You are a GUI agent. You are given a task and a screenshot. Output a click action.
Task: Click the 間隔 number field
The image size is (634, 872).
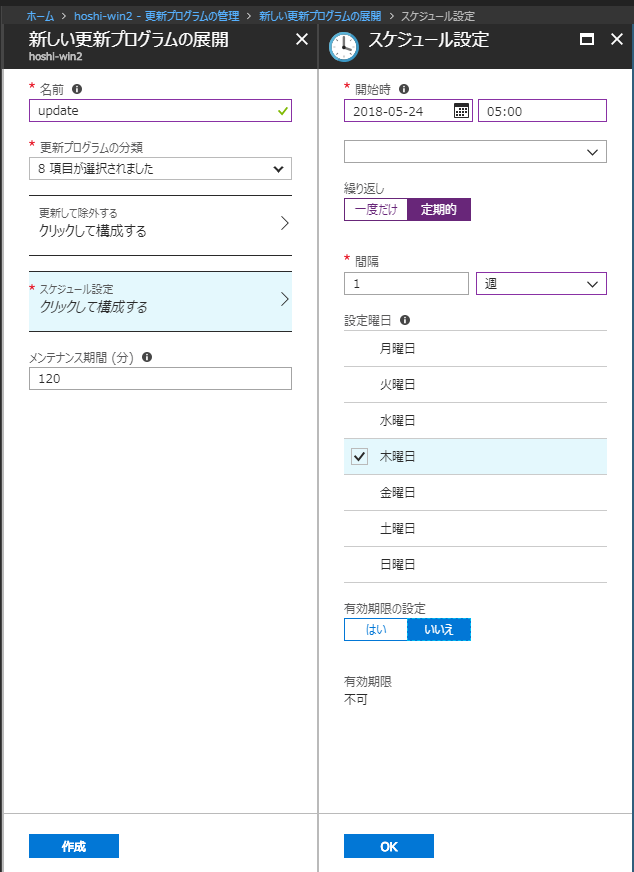(x=407, y=284)
